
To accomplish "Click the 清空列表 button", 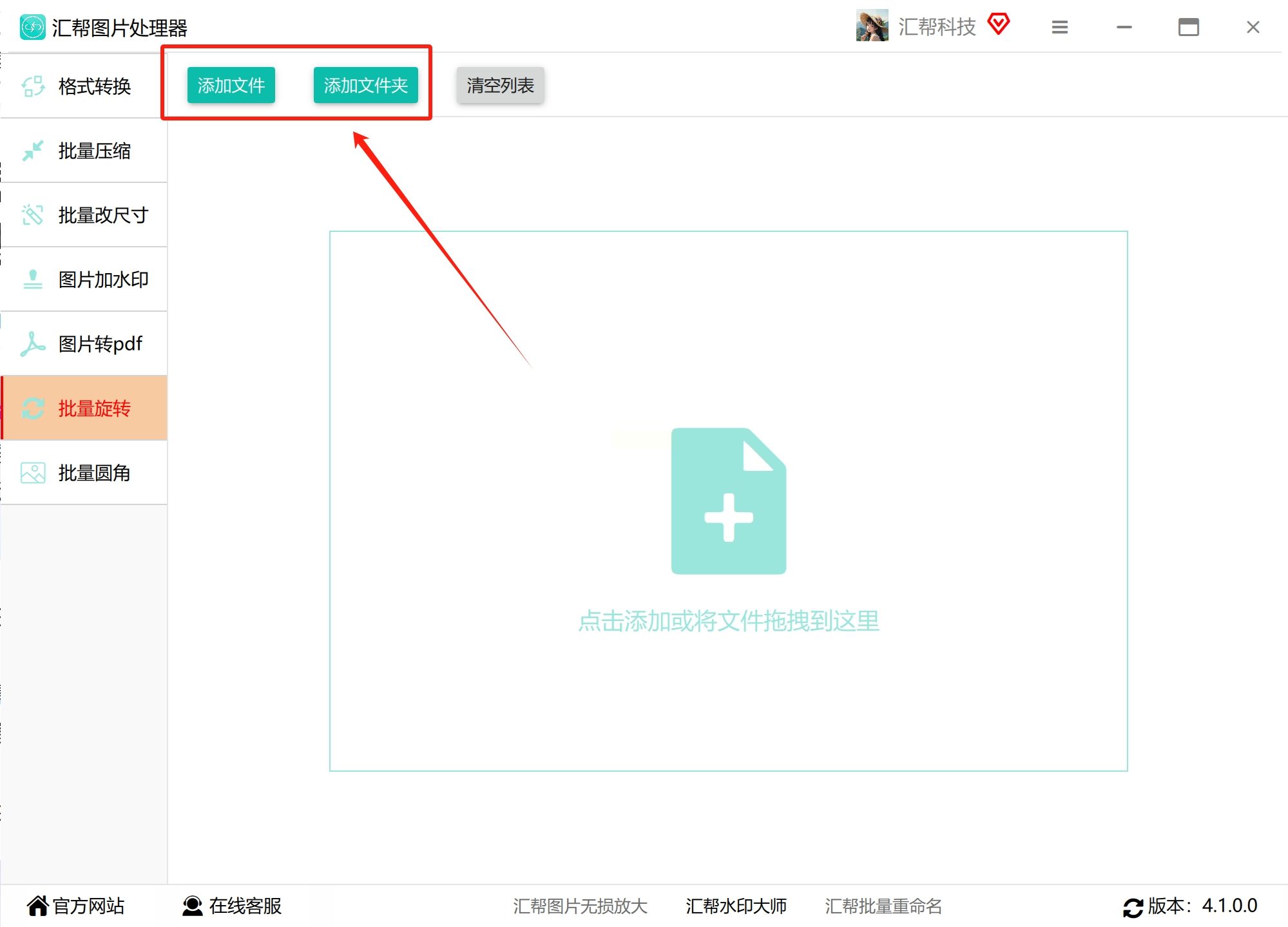I will click(500, 85).
